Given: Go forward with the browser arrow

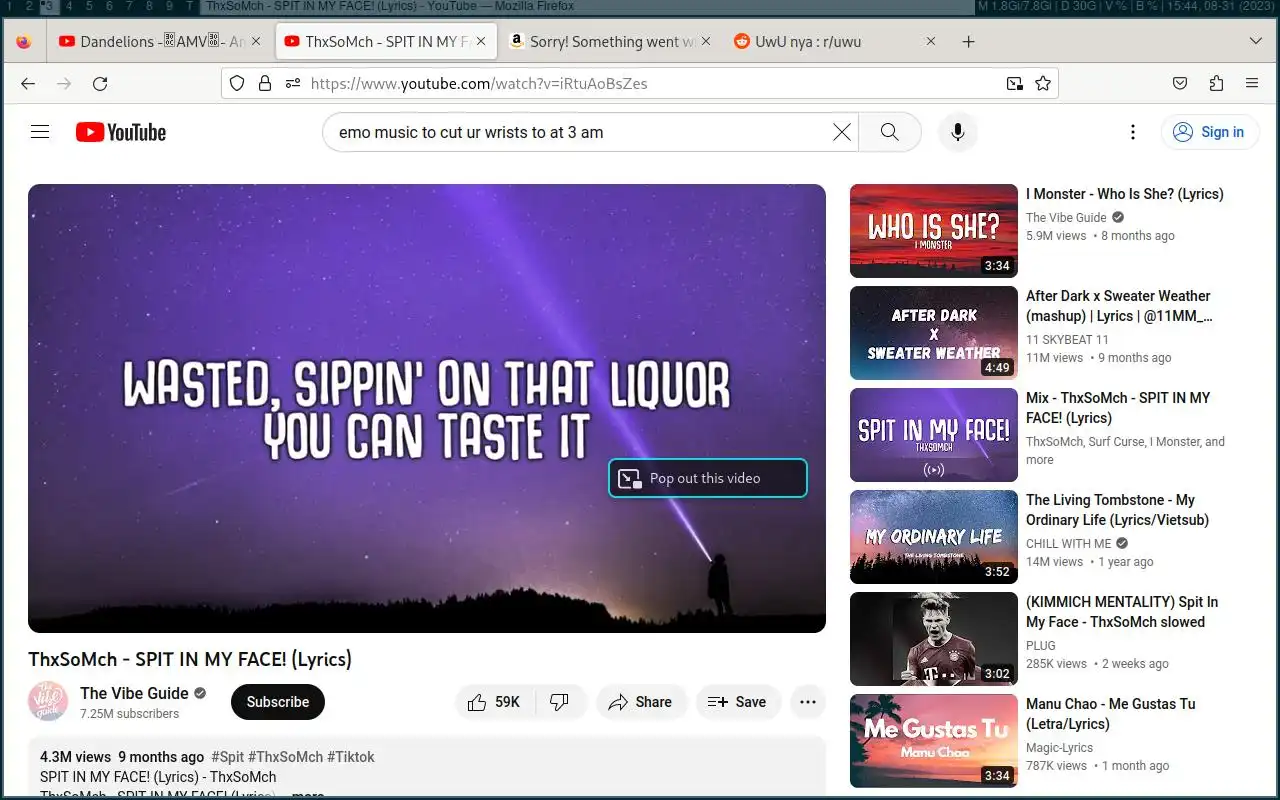Looking at the screenshot, I should click(x=64, y=84).
